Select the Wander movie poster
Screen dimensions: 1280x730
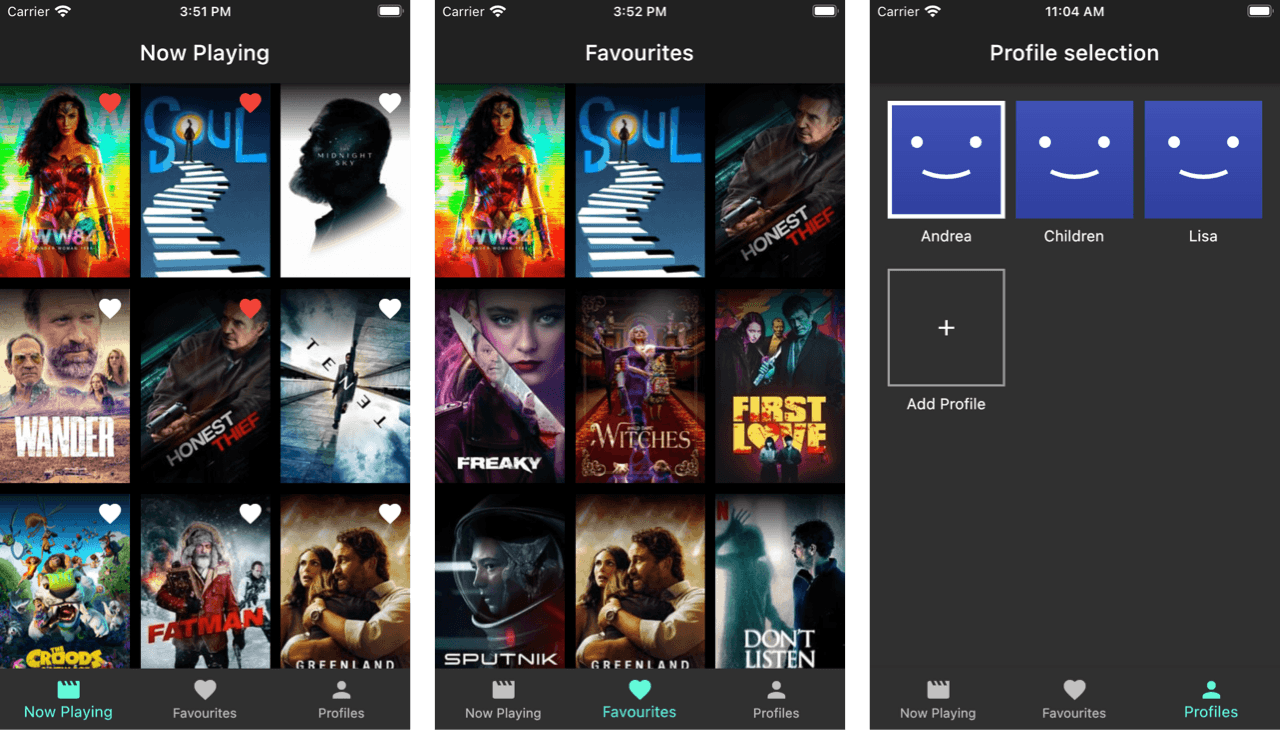tap(65, 386)
